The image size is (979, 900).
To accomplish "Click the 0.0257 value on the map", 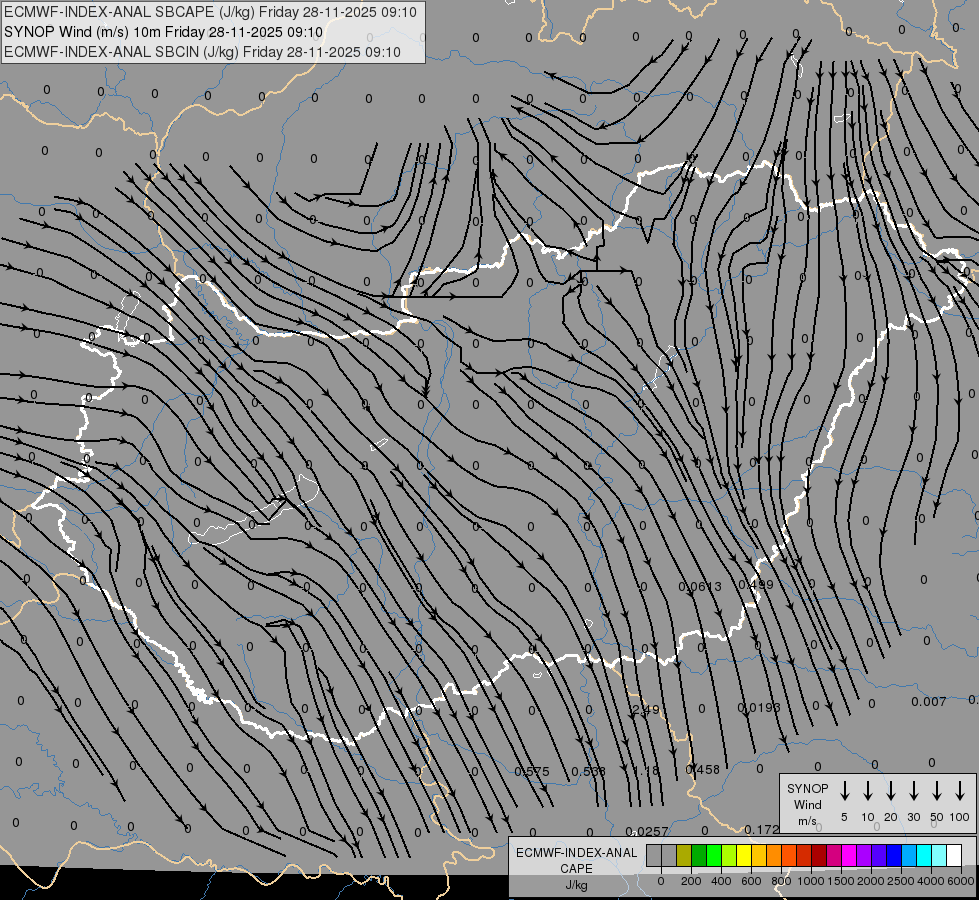I will click(647, 832).
